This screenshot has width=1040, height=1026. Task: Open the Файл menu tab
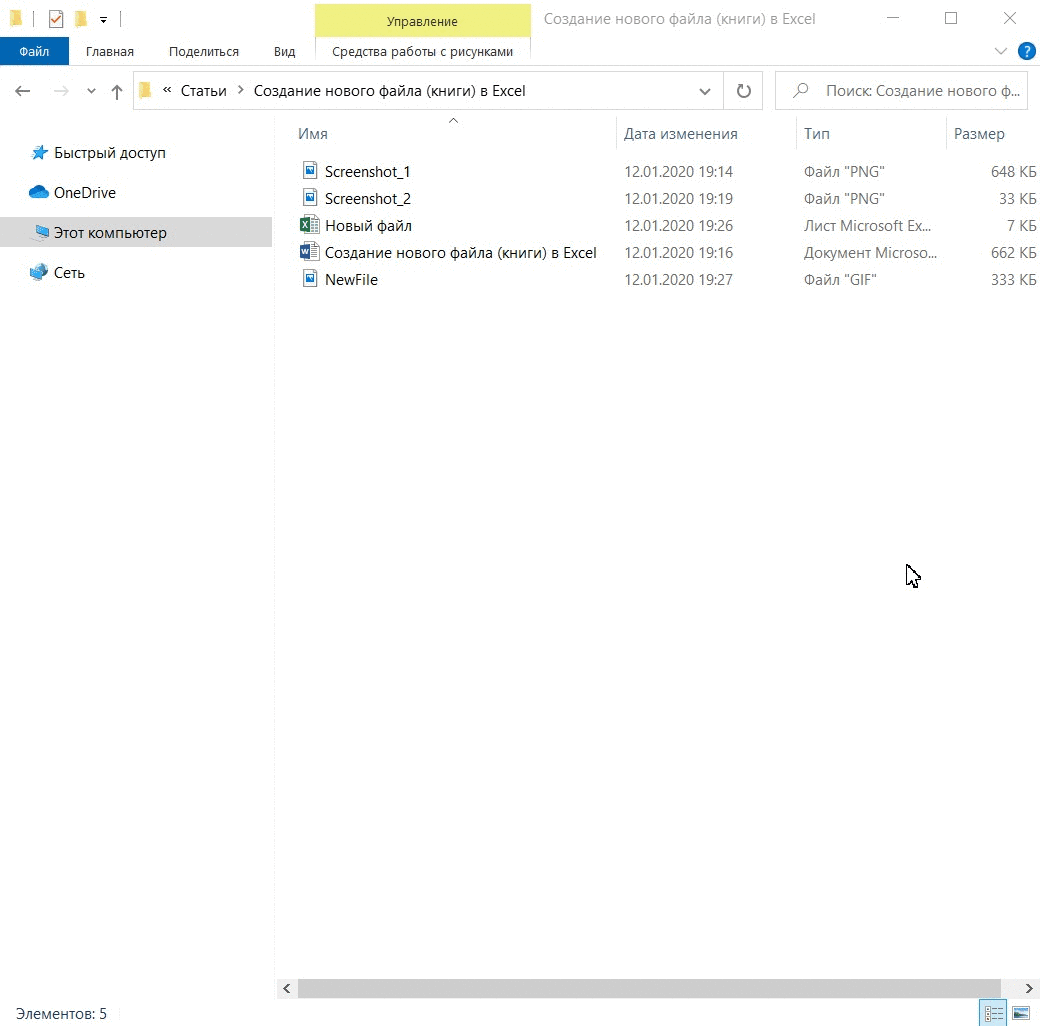click(34, 51)
